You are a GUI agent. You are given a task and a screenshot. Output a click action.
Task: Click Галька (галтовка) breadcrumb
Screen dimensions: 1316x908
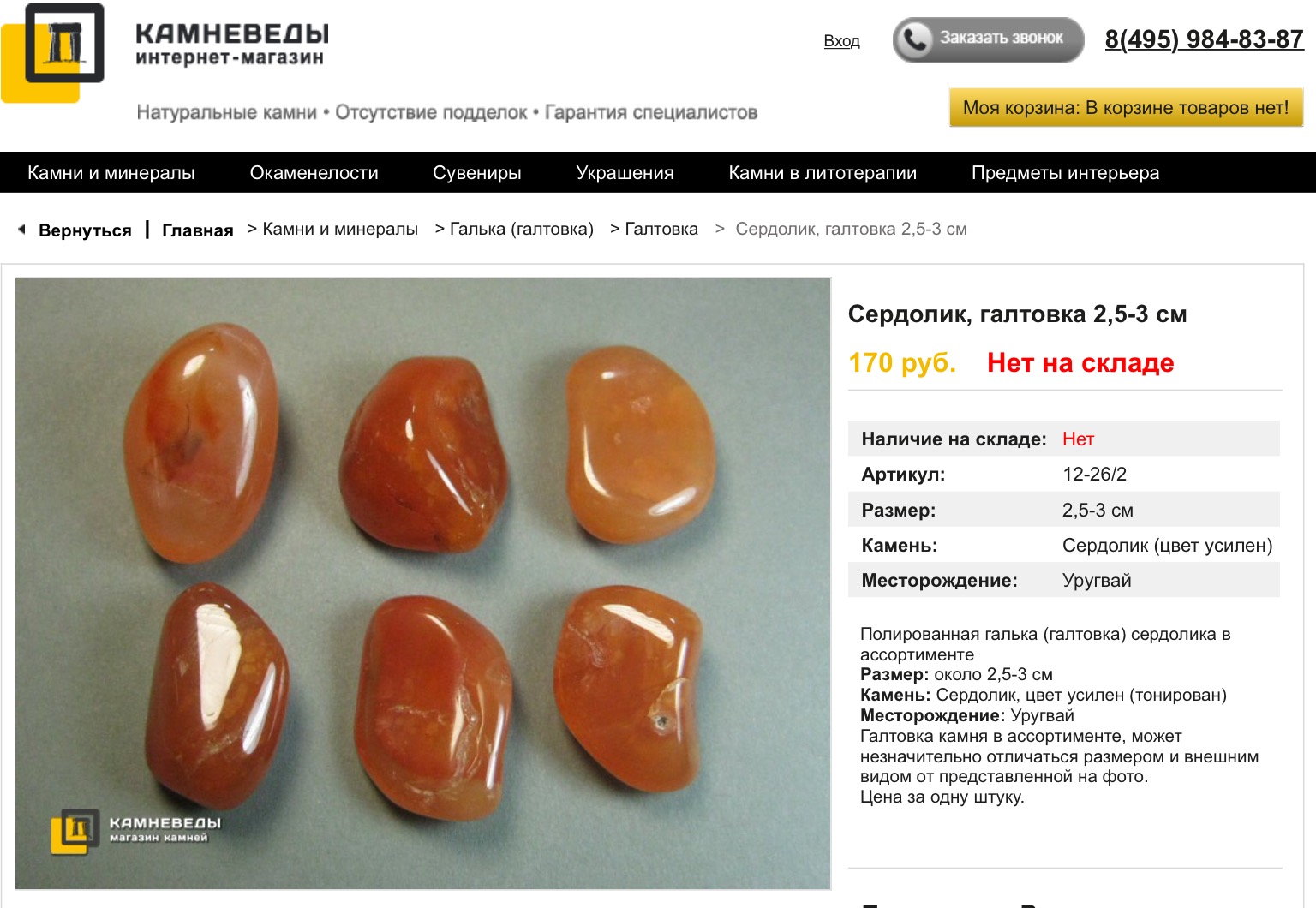521,230
